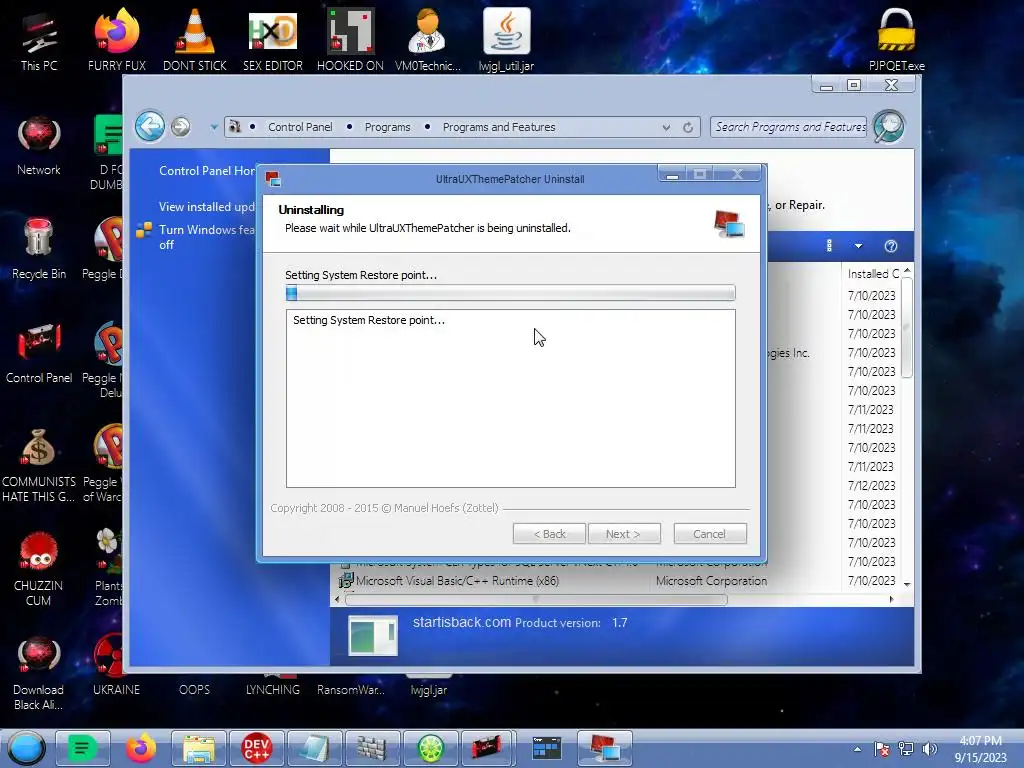Select Control Panel in the breadcrumb
This screenshot has height=768, width=1024.
[x=300, y=127]
